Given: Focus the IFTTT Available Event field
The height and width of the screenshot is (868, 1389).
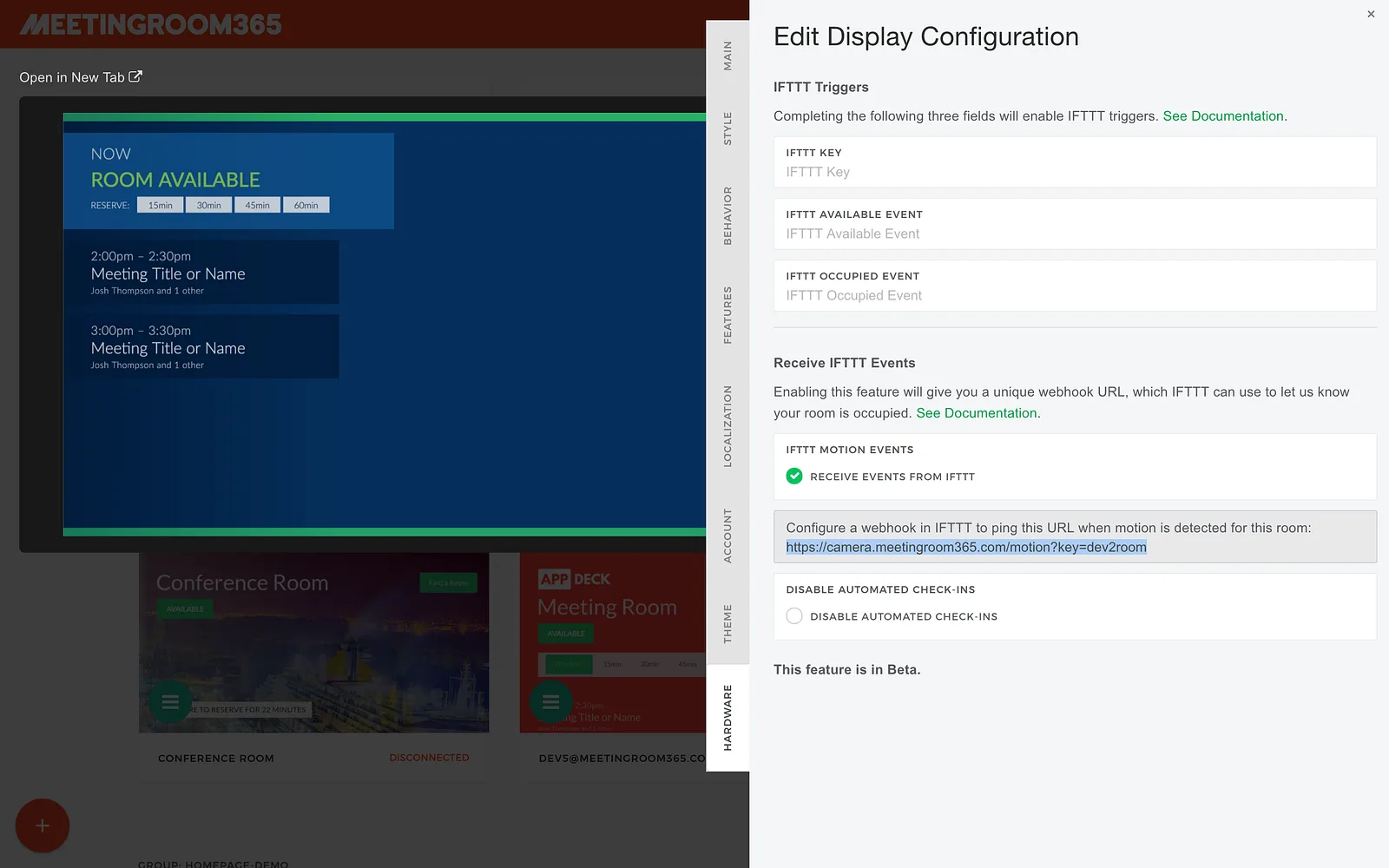Looking at the screenshot, I should [x=1075, y=224].
